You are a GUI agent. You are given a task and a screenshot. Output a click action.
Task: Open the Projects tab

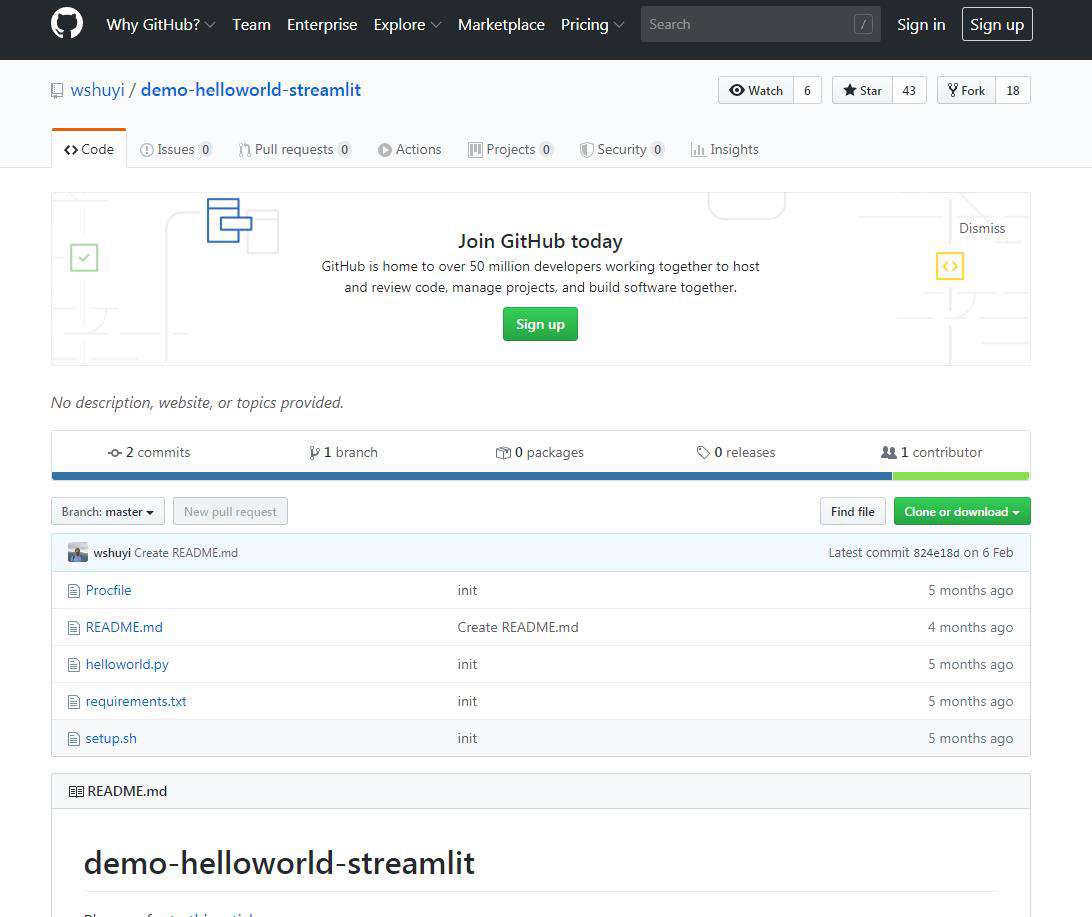tap(510, 149)
